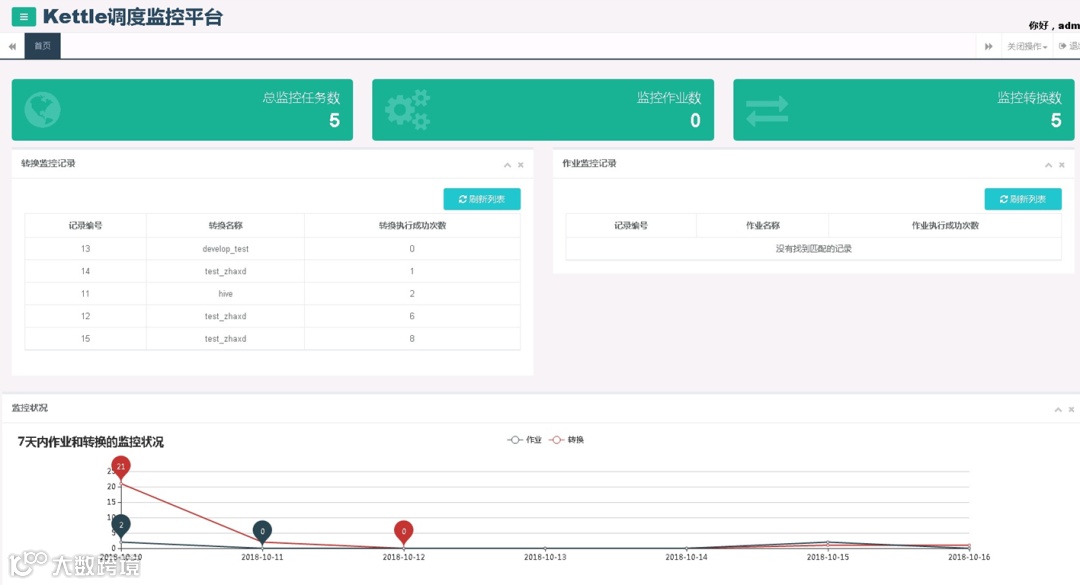Click the Kettle调度监控平台 title
Screen dimensions: 1080x585
click(133, 17)
